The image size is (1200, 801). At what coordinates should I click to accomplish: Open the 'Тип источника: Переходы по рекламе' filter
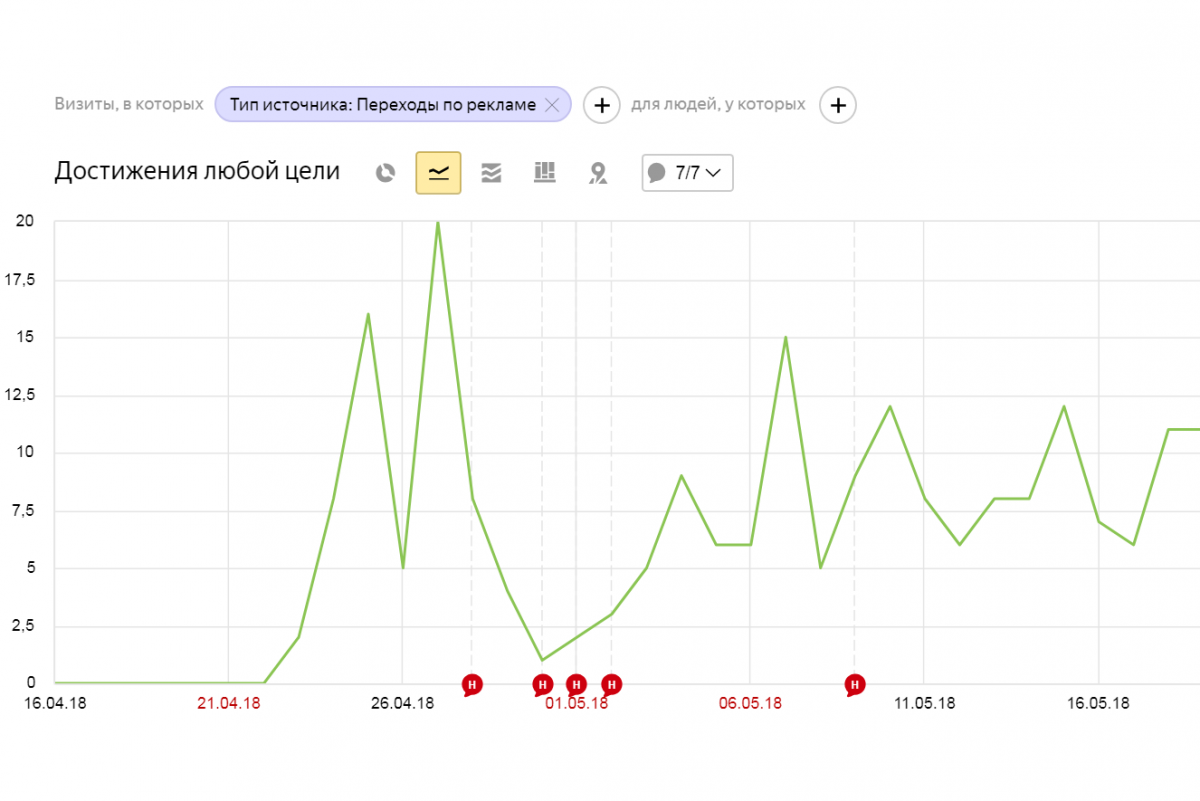click(x=382, y=104)
